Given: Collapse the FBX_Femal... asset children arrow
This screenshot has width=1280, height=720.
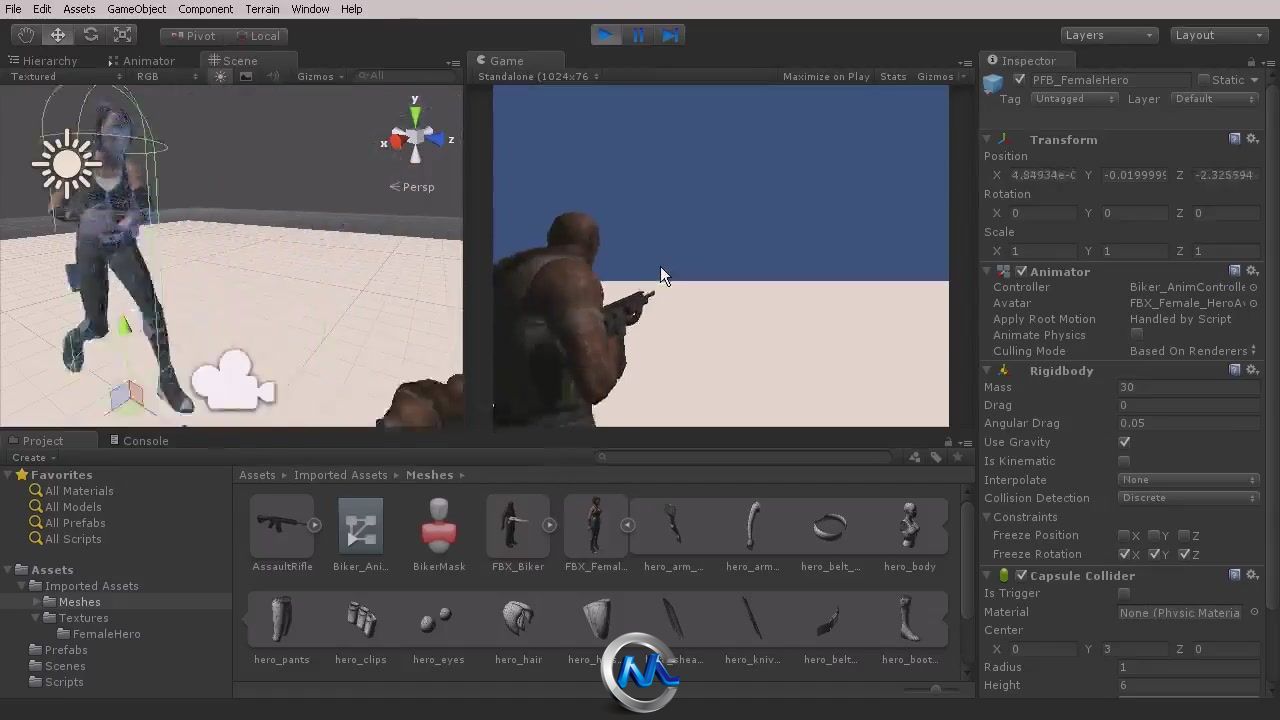Looking at the screenshot, I should pos(627,525).
